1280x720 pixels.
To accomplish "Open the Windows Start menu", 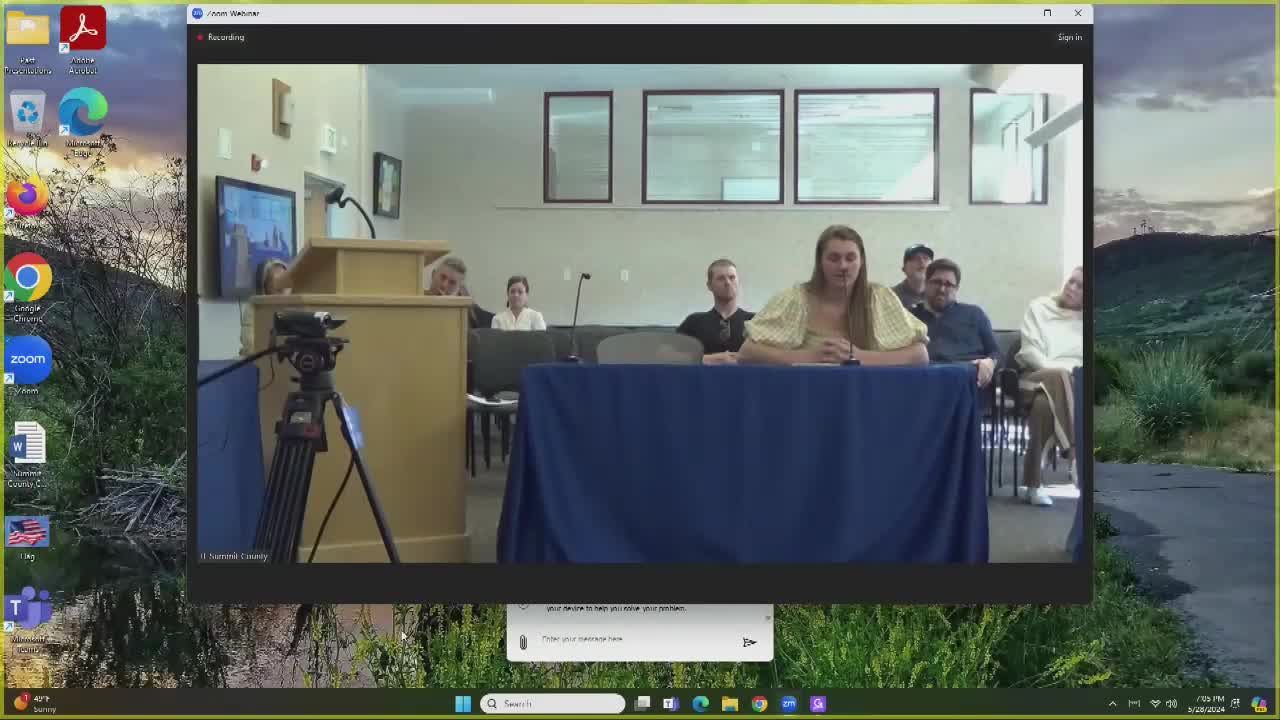I will [x=462, y=703].
